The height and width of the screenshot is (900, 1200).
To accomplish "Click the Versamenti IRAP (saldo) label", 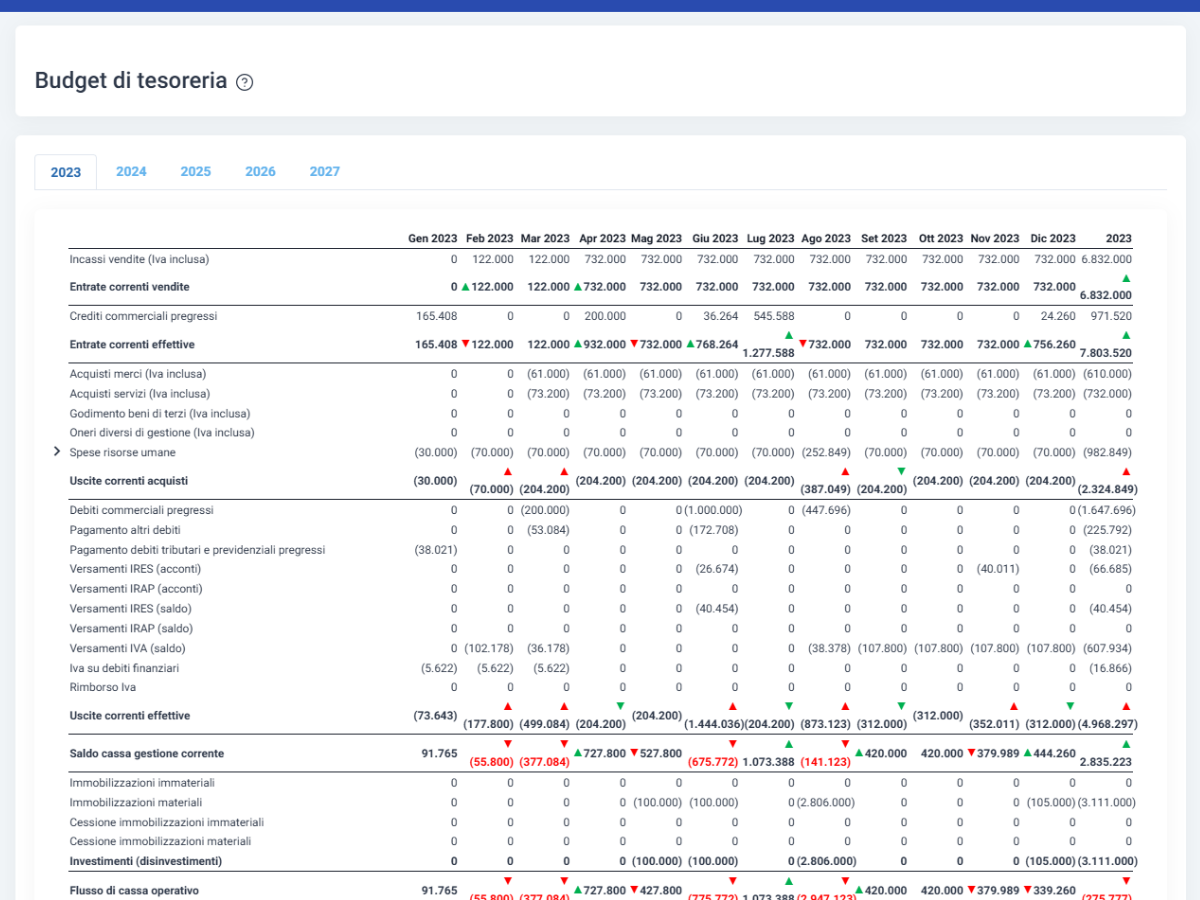I will coord(131,628).
